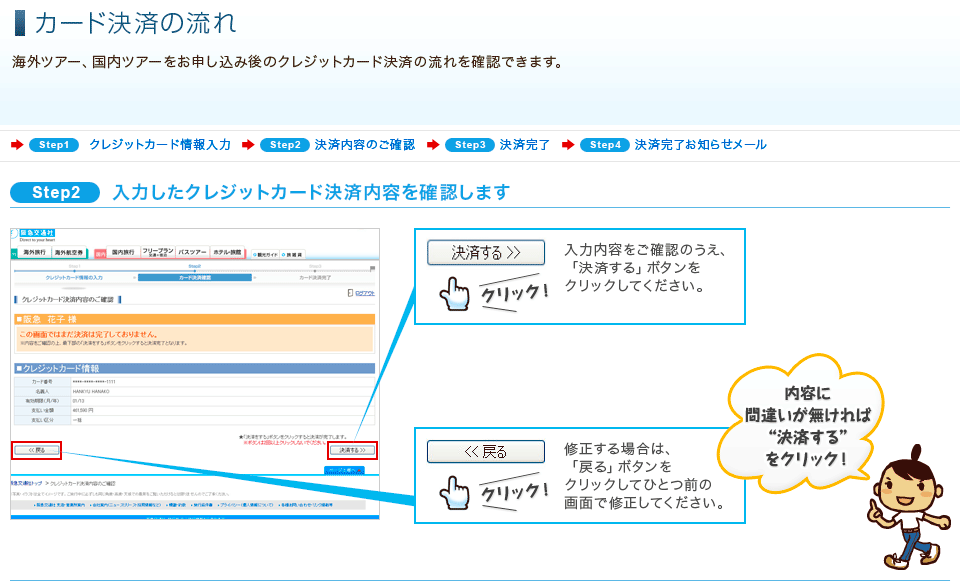Click the pointing hand icon under 決済する

point(454,294)
